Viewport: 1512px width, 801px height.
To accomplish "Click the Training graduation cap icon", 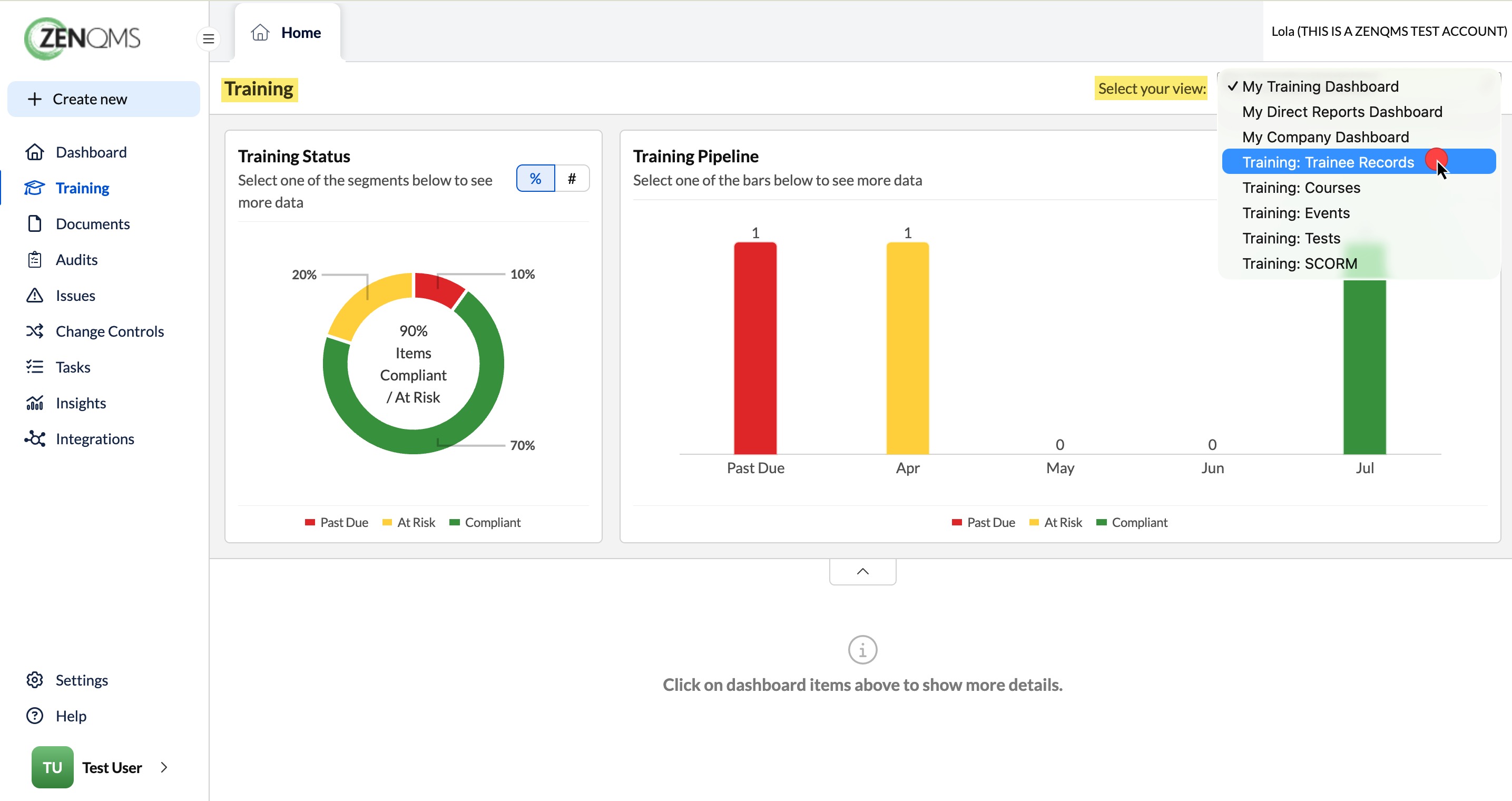I will pyautogui.click(x=35, y=188).
